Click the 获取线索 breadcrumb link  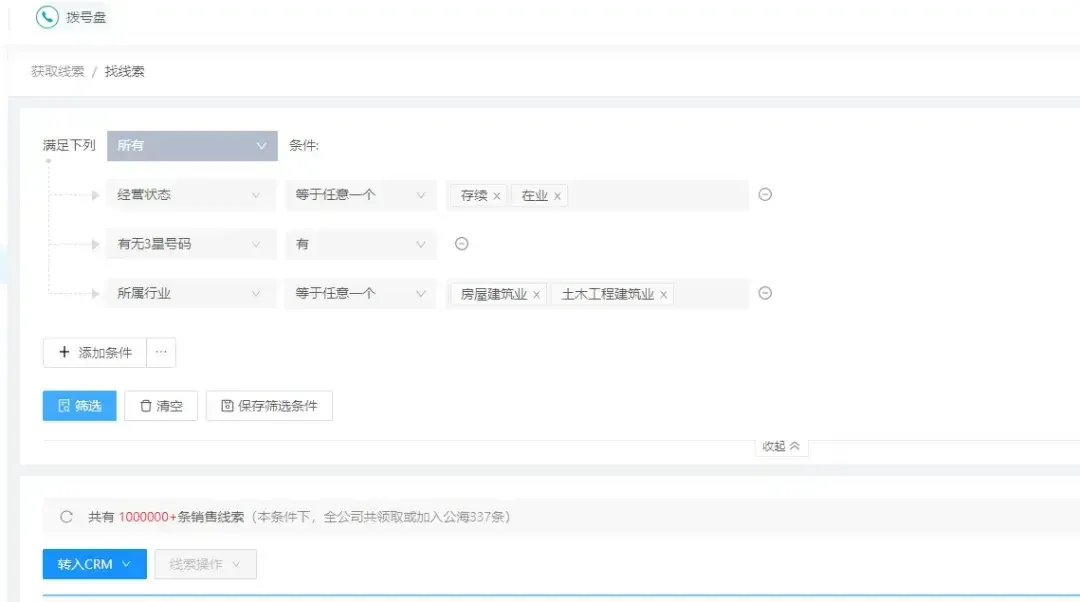click(58, 72)
